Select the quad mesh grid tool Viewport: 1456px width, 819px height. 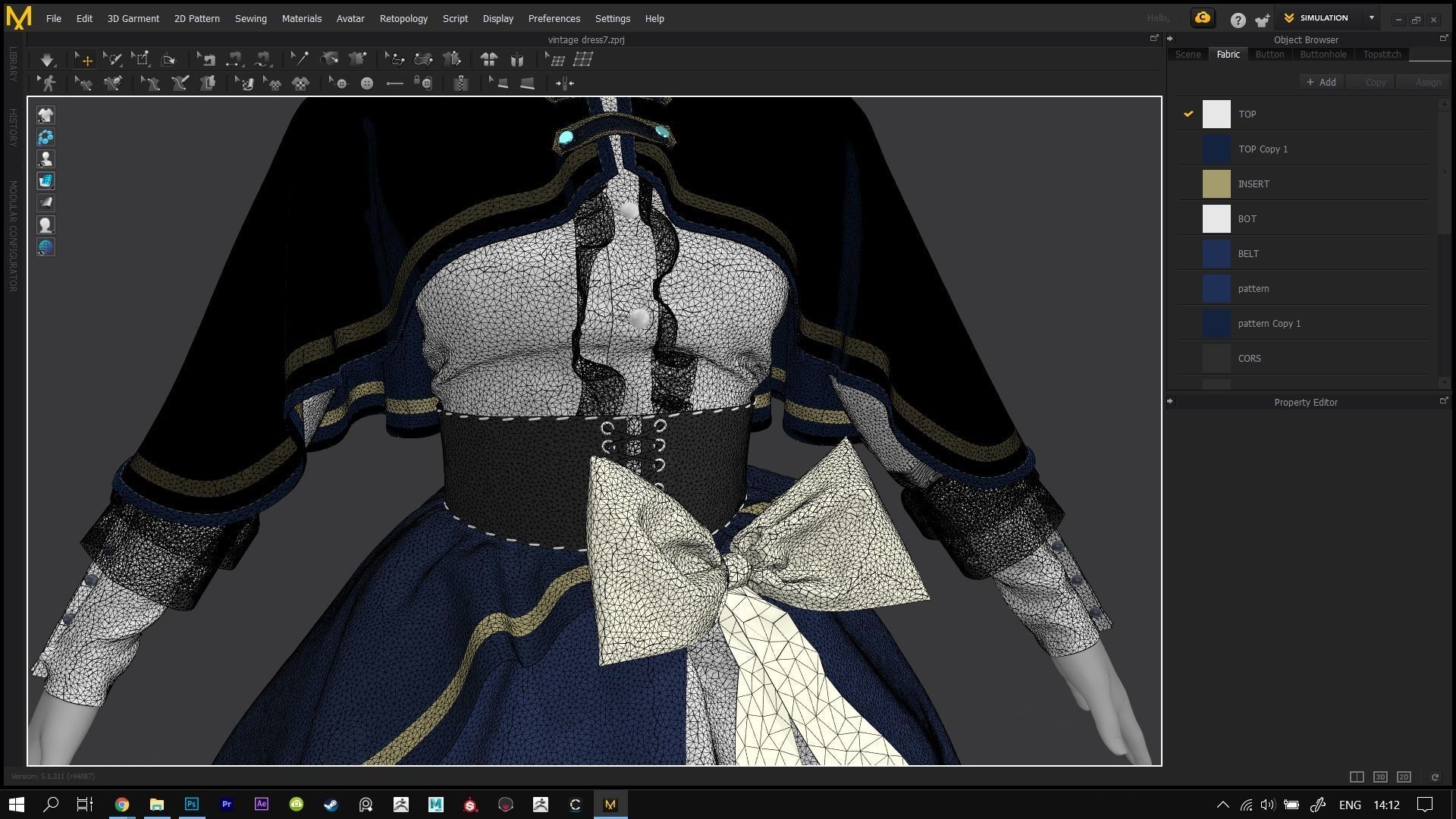click(582, 59)
